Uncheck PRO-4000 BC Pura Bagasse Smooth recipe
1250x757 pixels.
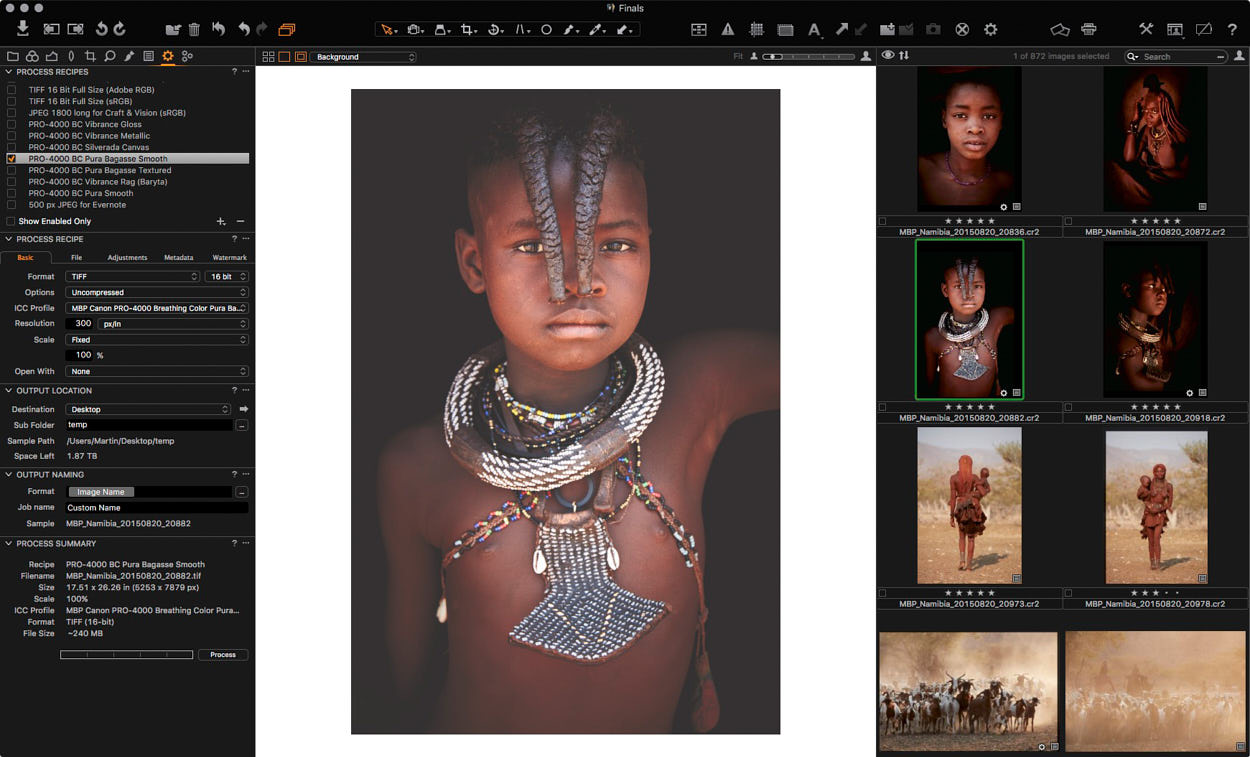click(12, 159)
